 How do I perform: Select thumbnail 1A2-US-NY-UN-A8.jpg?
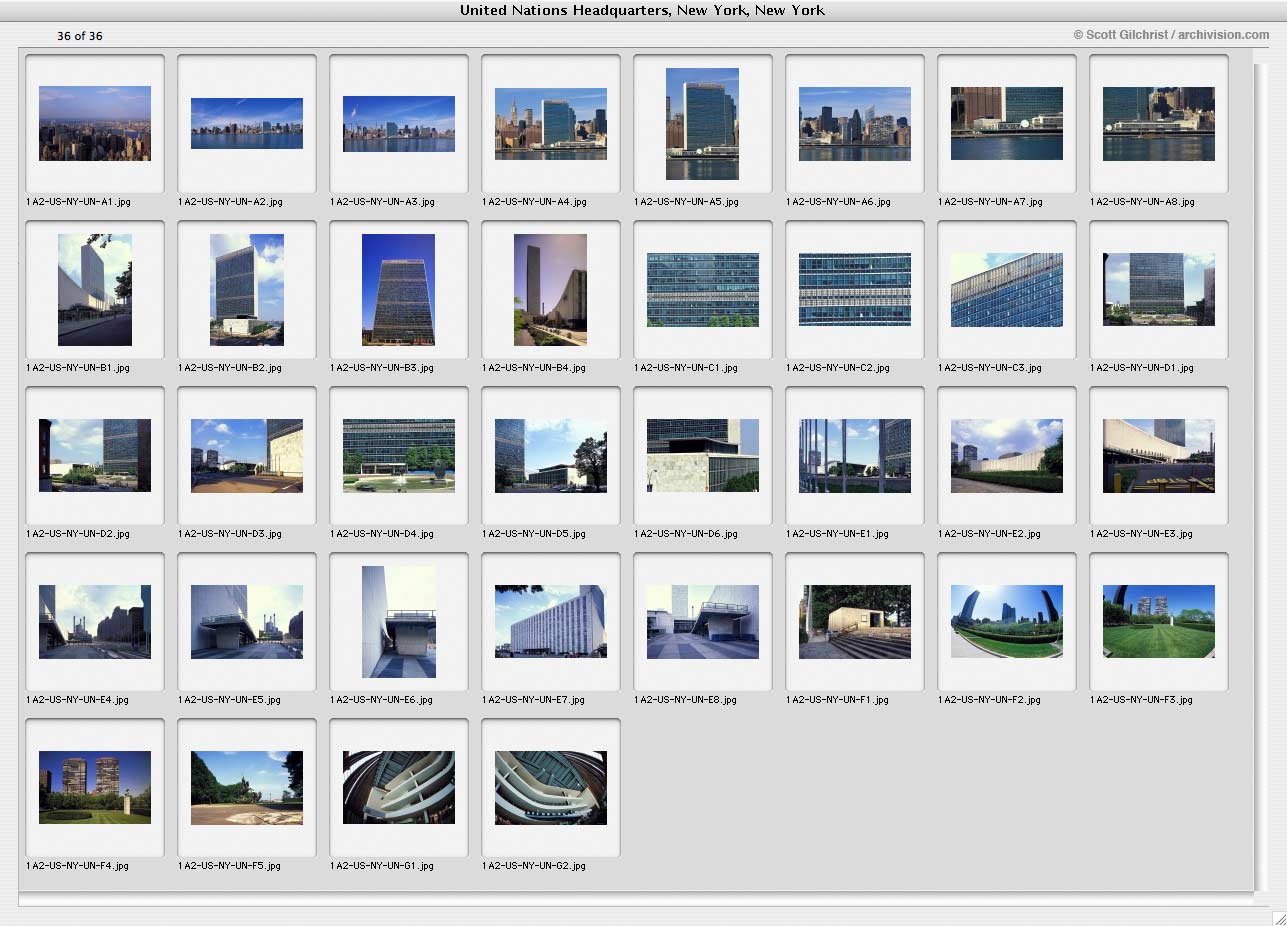point(1159,124)
